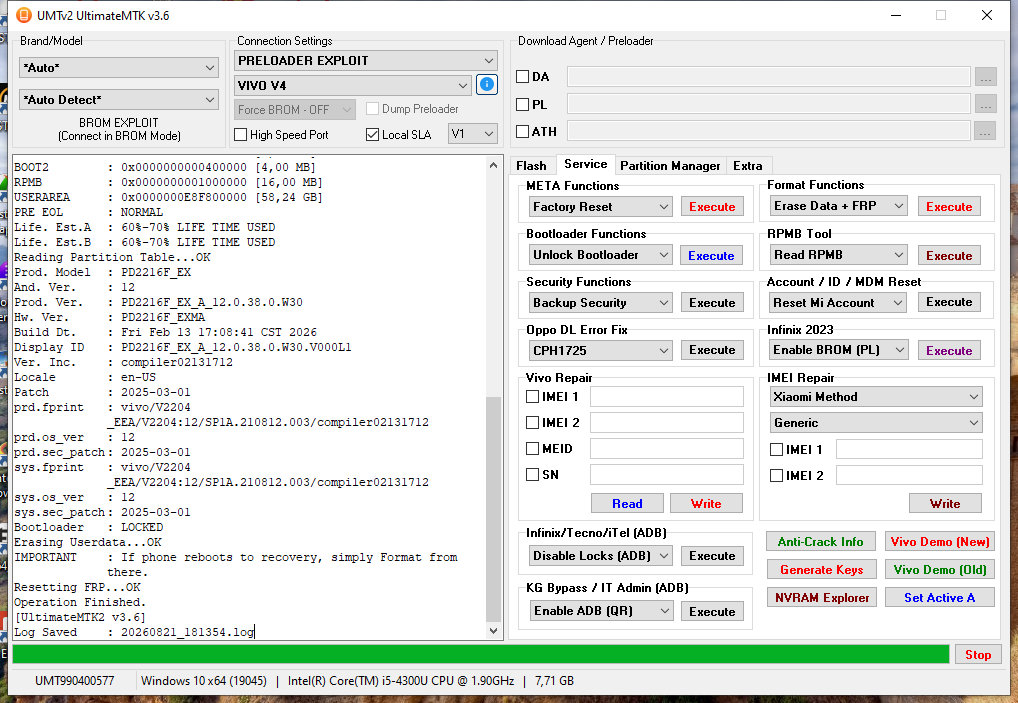Open Anti-Crack Info
The width and height of the screenshot is (1018, 703).
coord(821,541)
